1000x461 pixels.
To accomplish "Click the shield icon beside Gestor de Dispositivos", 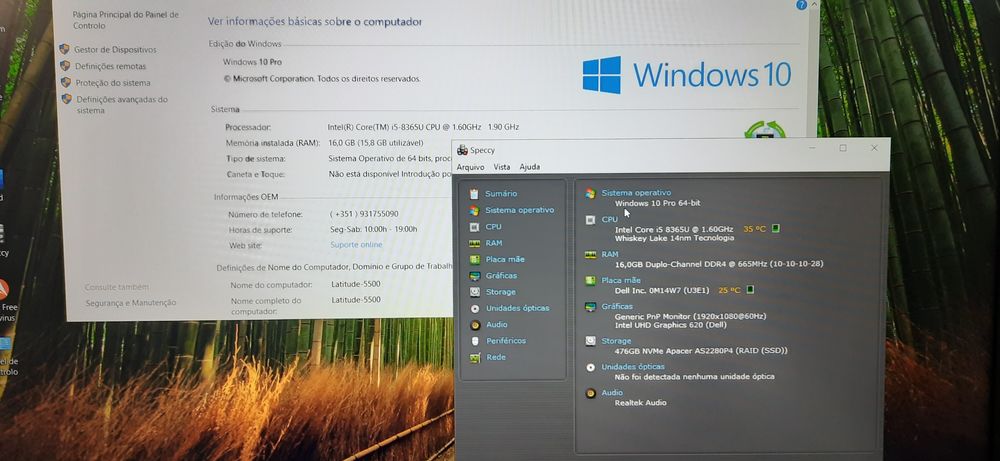I will (x=64, y=49).
